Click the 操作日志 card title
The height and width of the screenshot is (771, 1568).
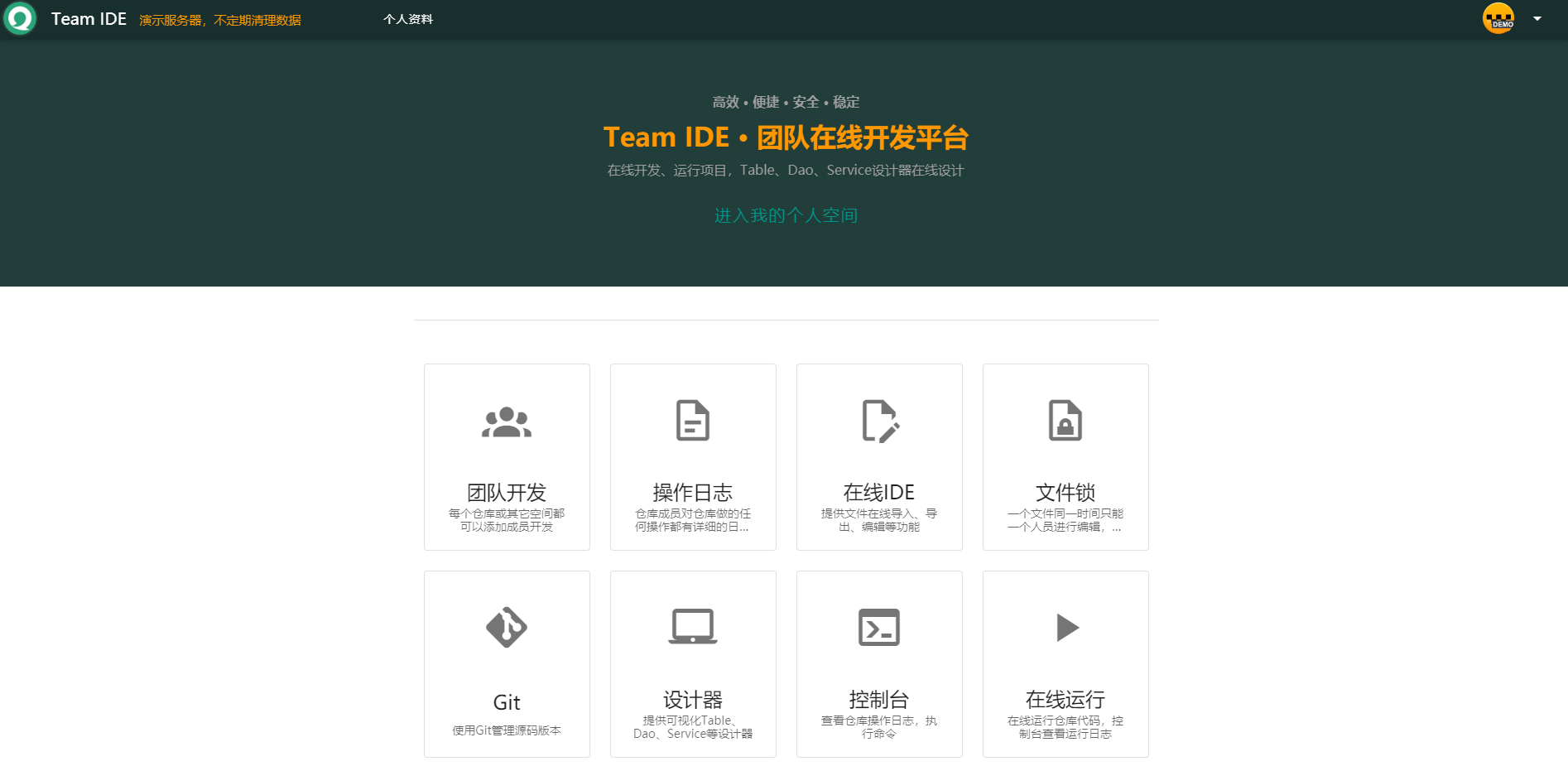pos(692,492)
